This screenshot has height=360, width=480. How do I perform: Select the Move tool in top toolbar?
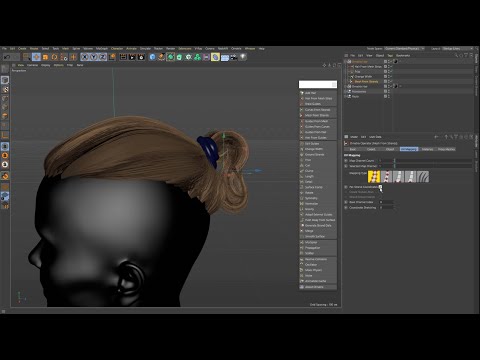tap(36, 57)
